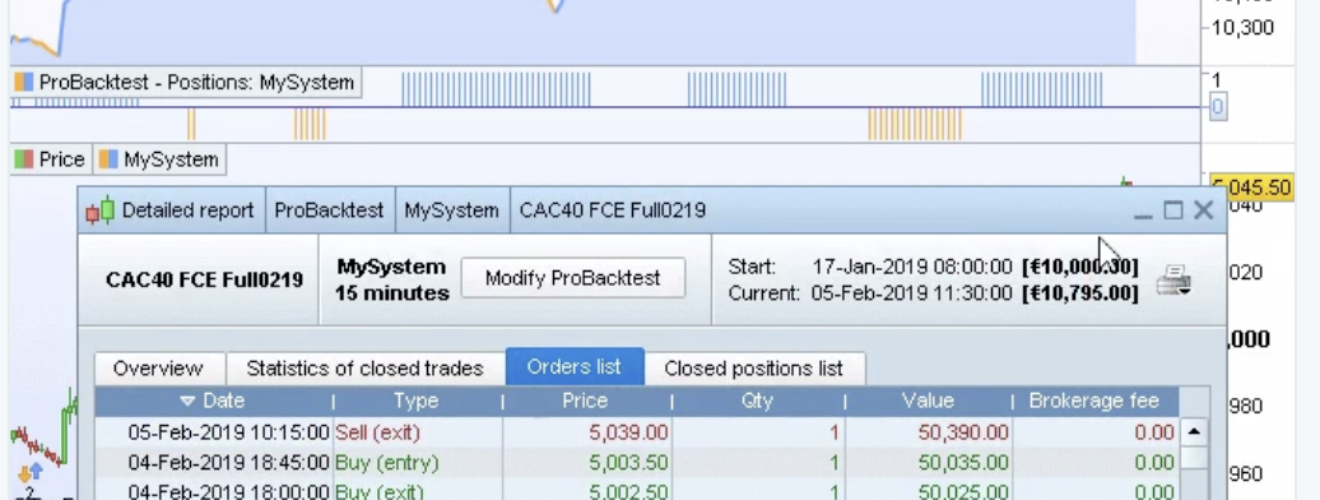This screenshot has width=1320, height=500.
Task: Click the Modify ProBacktest button
Action: click(573, 278)
